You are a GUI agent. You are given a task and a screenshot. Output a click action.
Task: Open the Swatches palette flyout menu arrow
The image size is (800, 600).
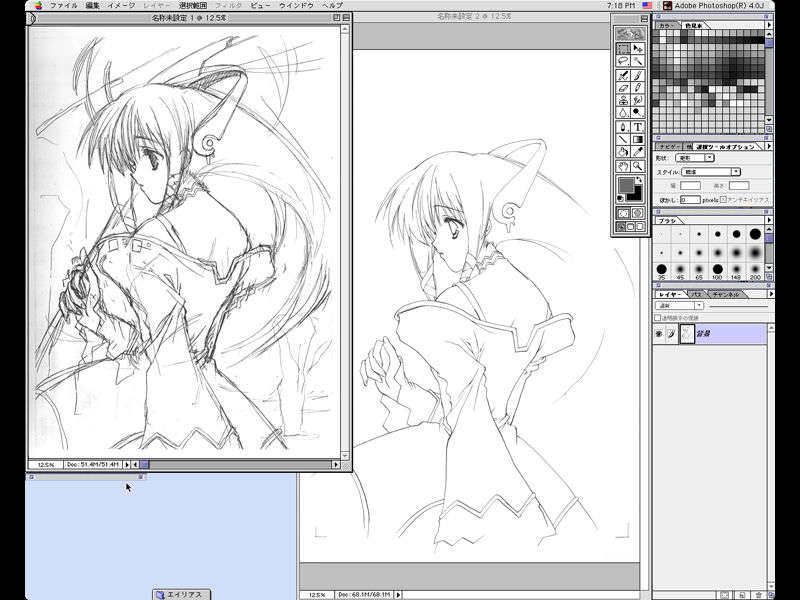tap(769, 24)
